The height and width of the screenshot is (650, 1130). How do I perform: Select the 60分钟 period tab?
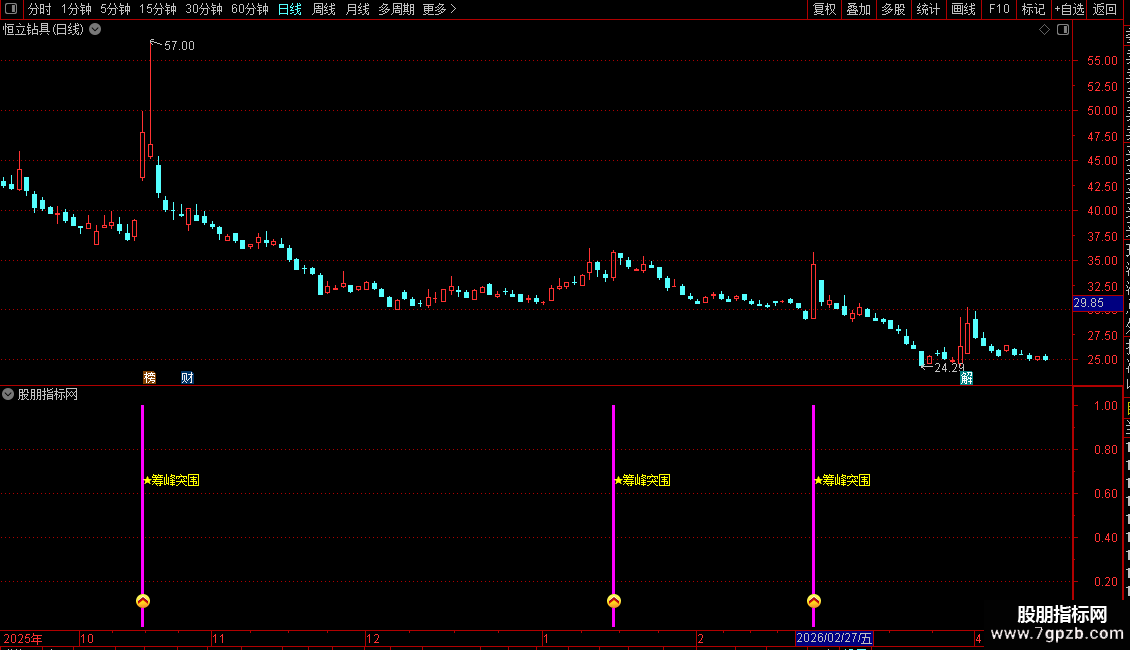pos(249,9)
